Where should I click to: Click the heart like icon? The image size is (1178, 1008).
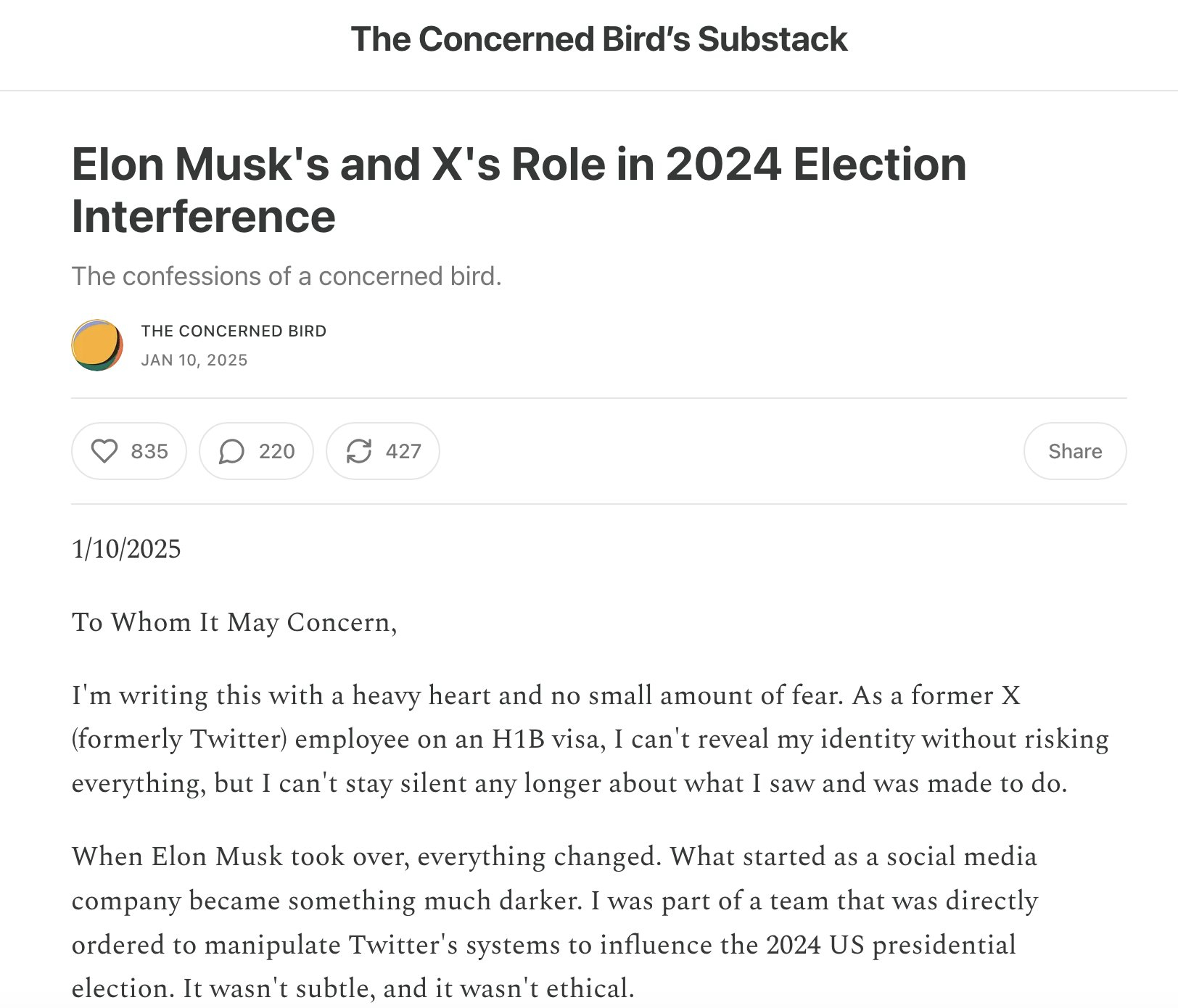(104, 451)
